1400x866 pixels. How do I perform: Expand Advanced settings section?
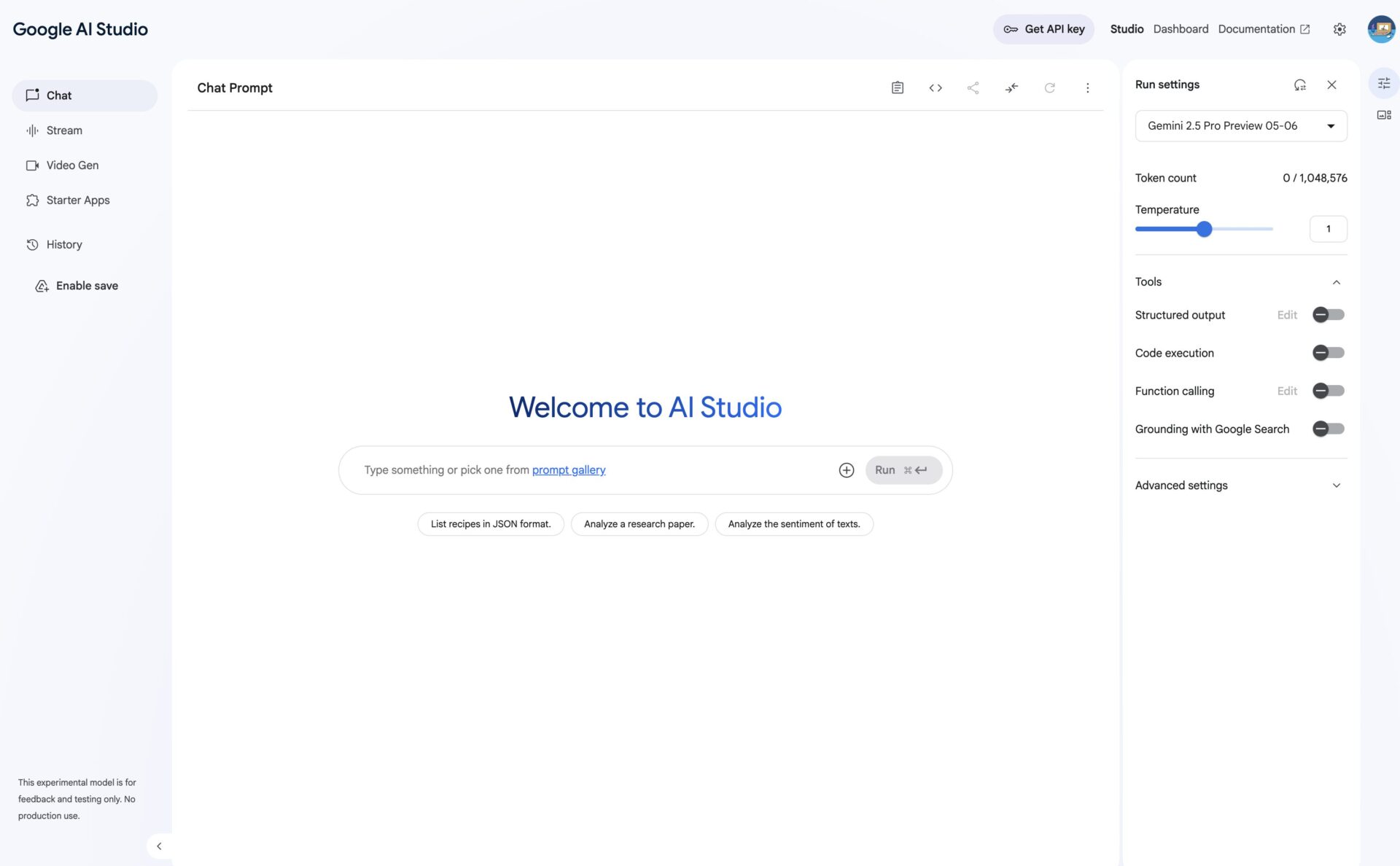(1336, 485)
